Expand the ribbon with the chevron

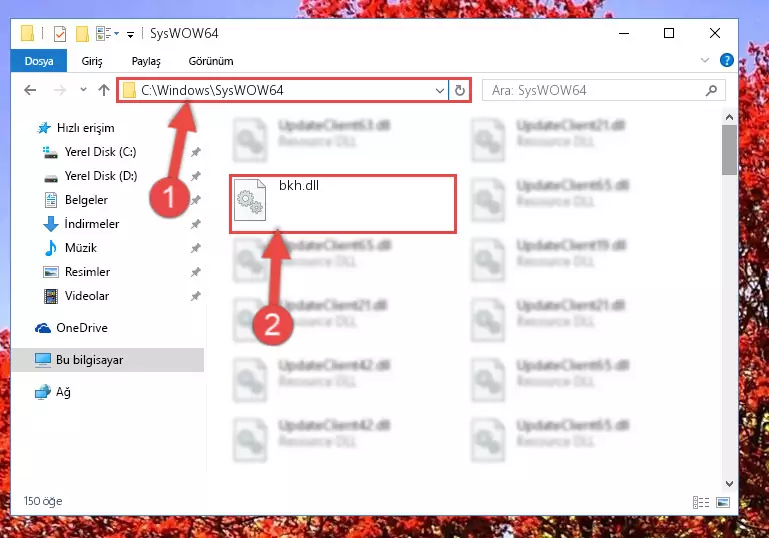(705, 60)
